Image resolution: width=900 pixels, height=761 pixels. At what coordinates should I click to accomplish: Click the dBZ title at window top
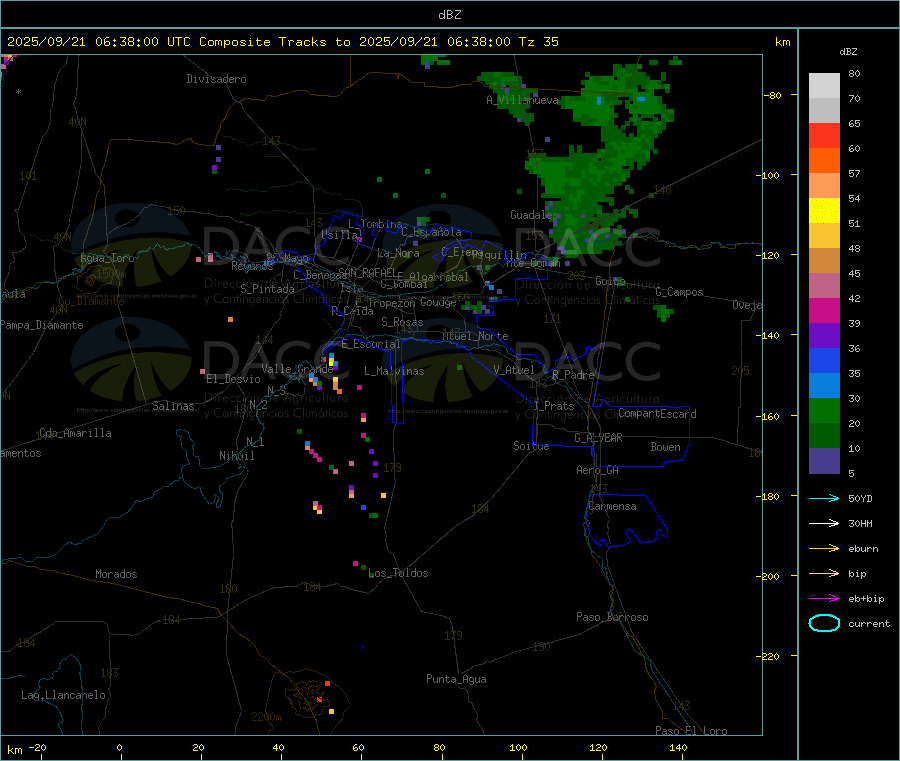(x=449, y=15)
